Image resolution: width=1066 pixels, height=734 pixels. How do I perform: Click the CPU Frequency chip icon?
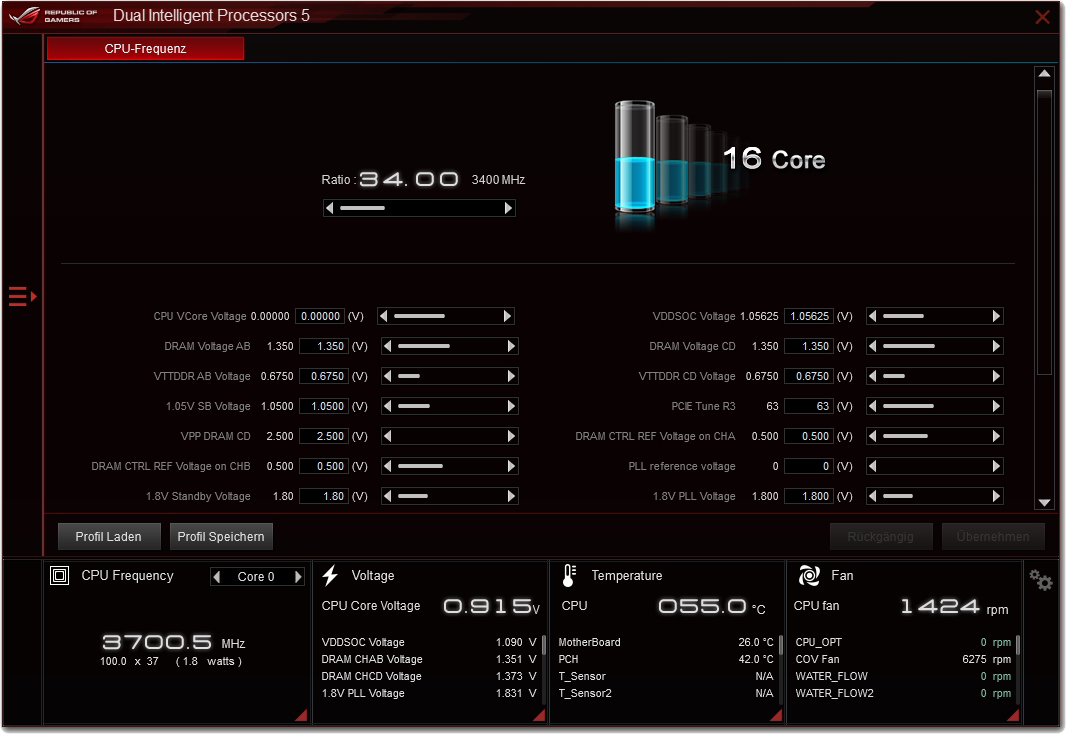(60, 576)
